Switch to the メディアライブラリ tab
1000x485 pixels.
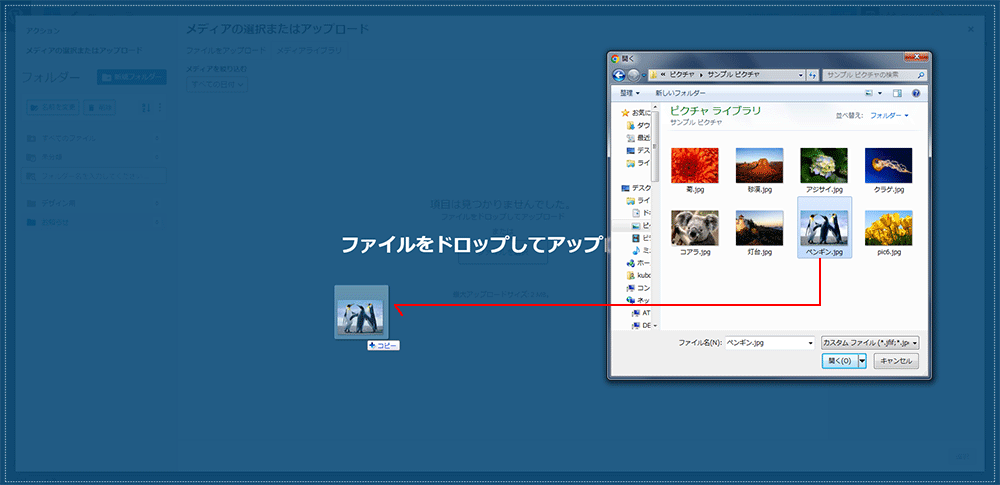pyautogui.click(x=309, y=50)
